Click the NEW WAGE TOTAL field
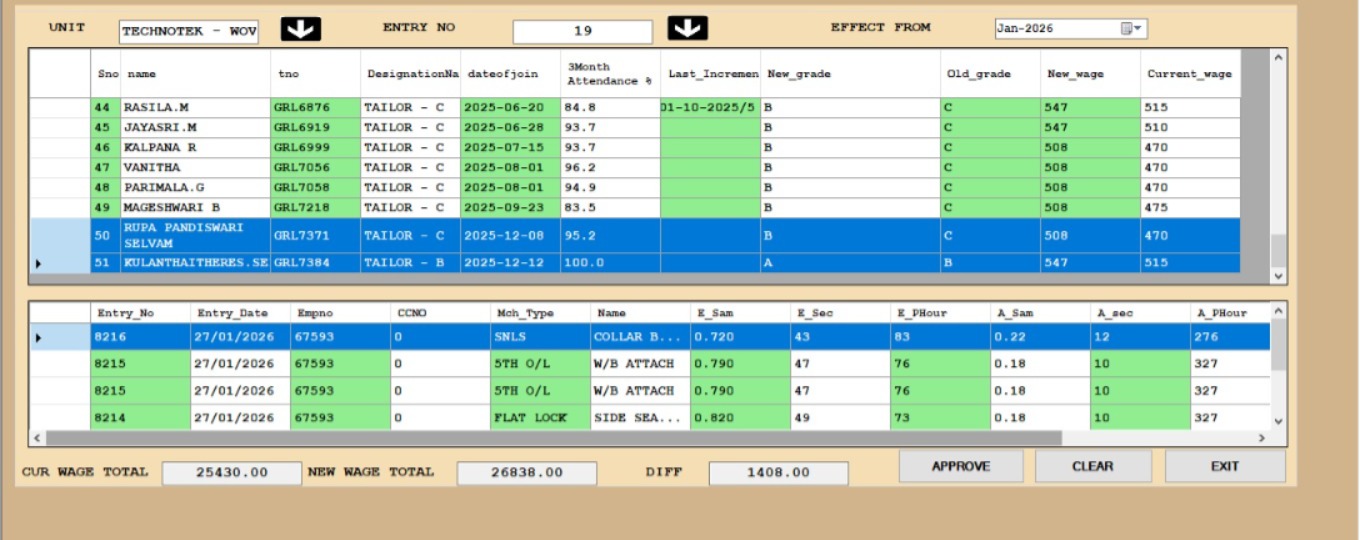This screenshot has height=540, width=1360. point(526,472)
